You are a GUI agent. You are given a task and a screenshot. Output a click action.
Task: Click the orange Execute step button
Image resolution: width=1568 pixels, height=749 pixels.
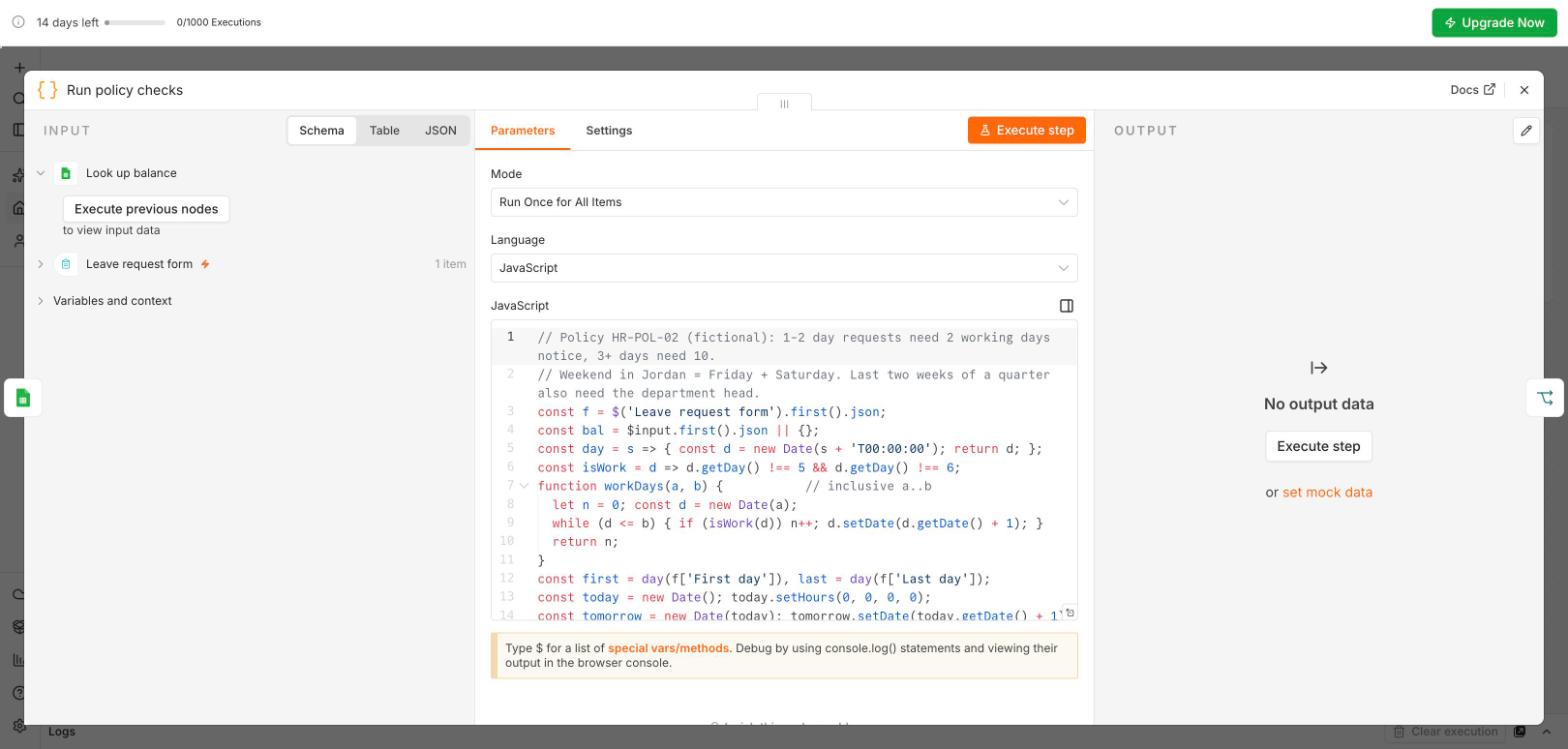pyautogui.click(x=1027, y=130)
